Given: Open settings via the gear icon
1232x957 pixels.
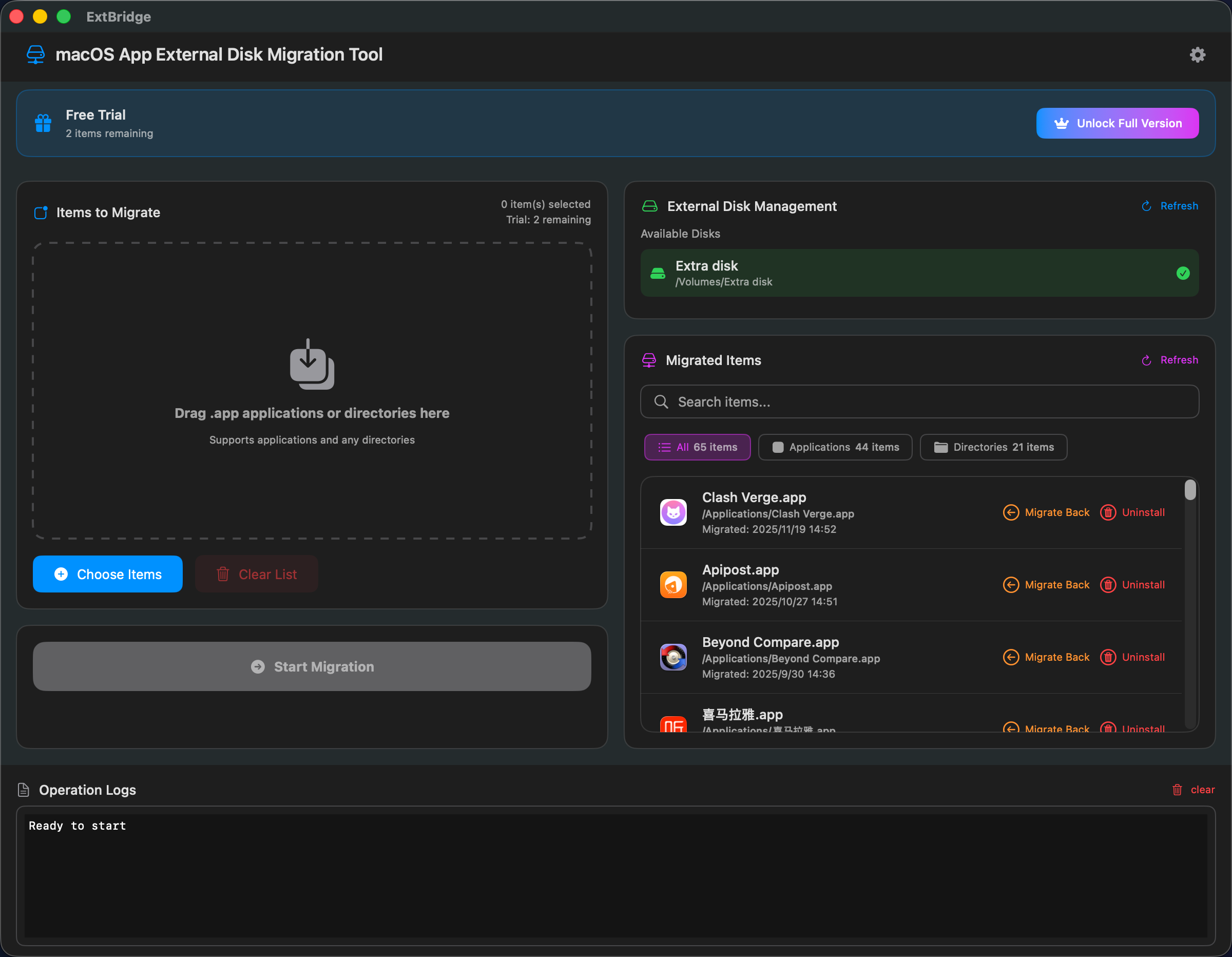Looking at the screenshot, I should coord(1197,55).
